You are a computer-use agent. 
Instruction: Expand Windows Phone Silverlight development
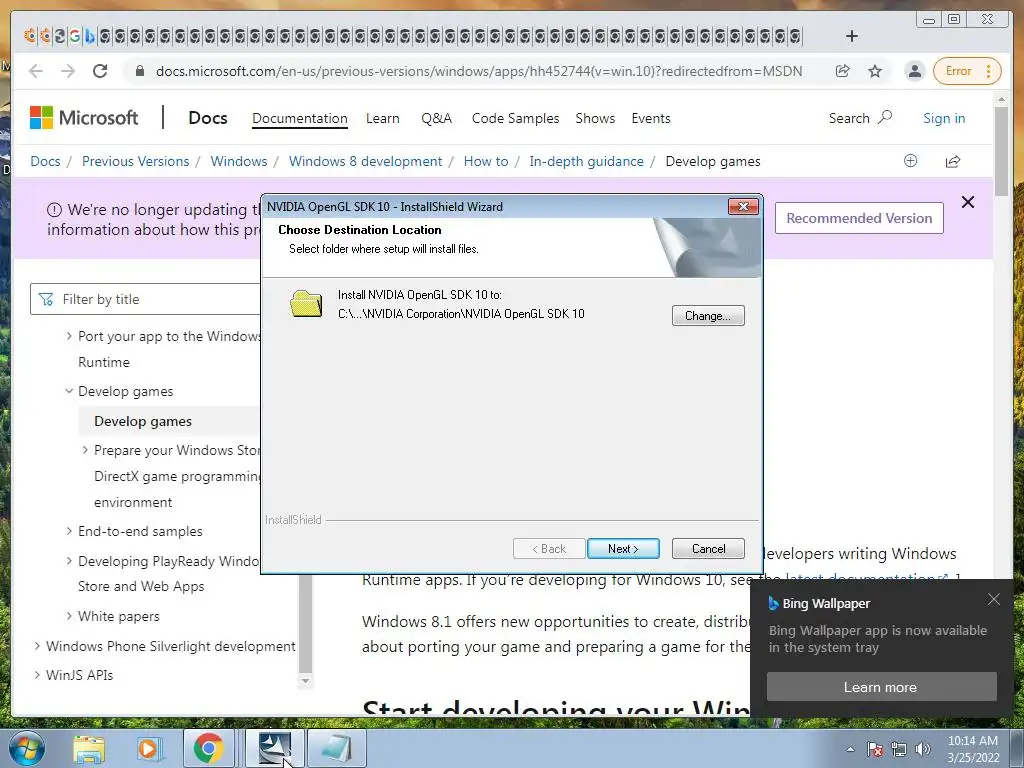coord(37,646)
